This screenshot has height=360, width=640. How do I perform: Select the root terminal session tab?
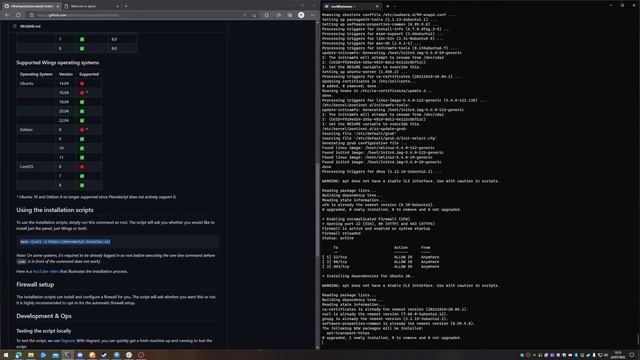(x=351, y=6)
